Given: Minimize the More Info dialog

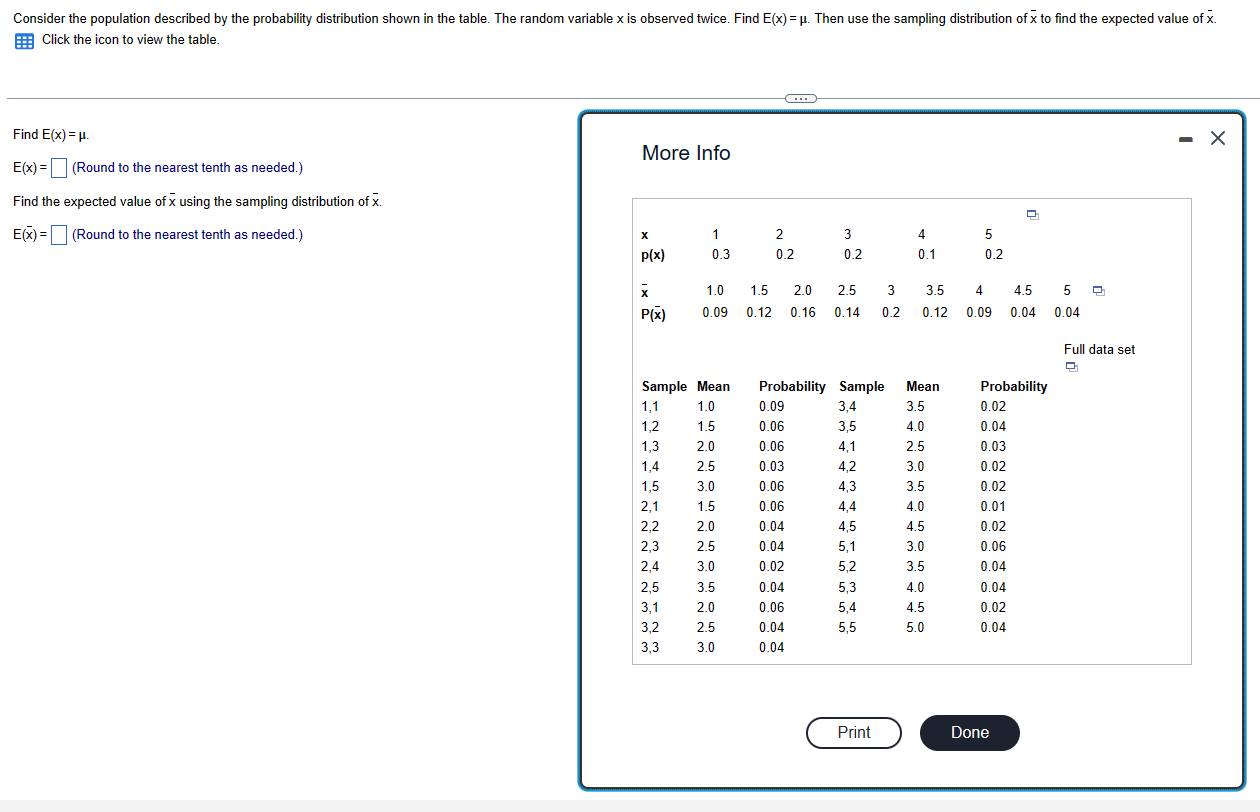Looking at the screenshot, I should point(1185,140).
